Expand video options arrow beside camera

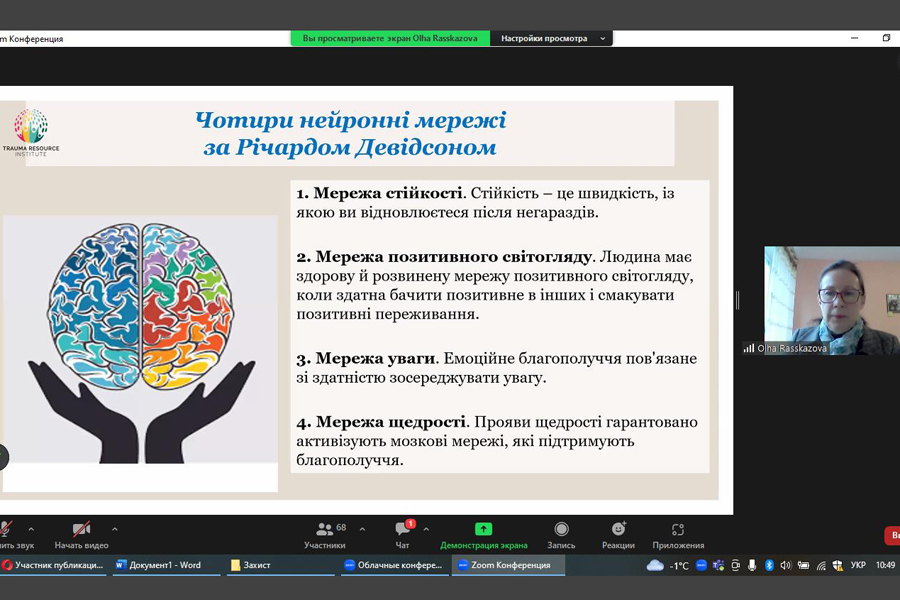click(115, 529)
